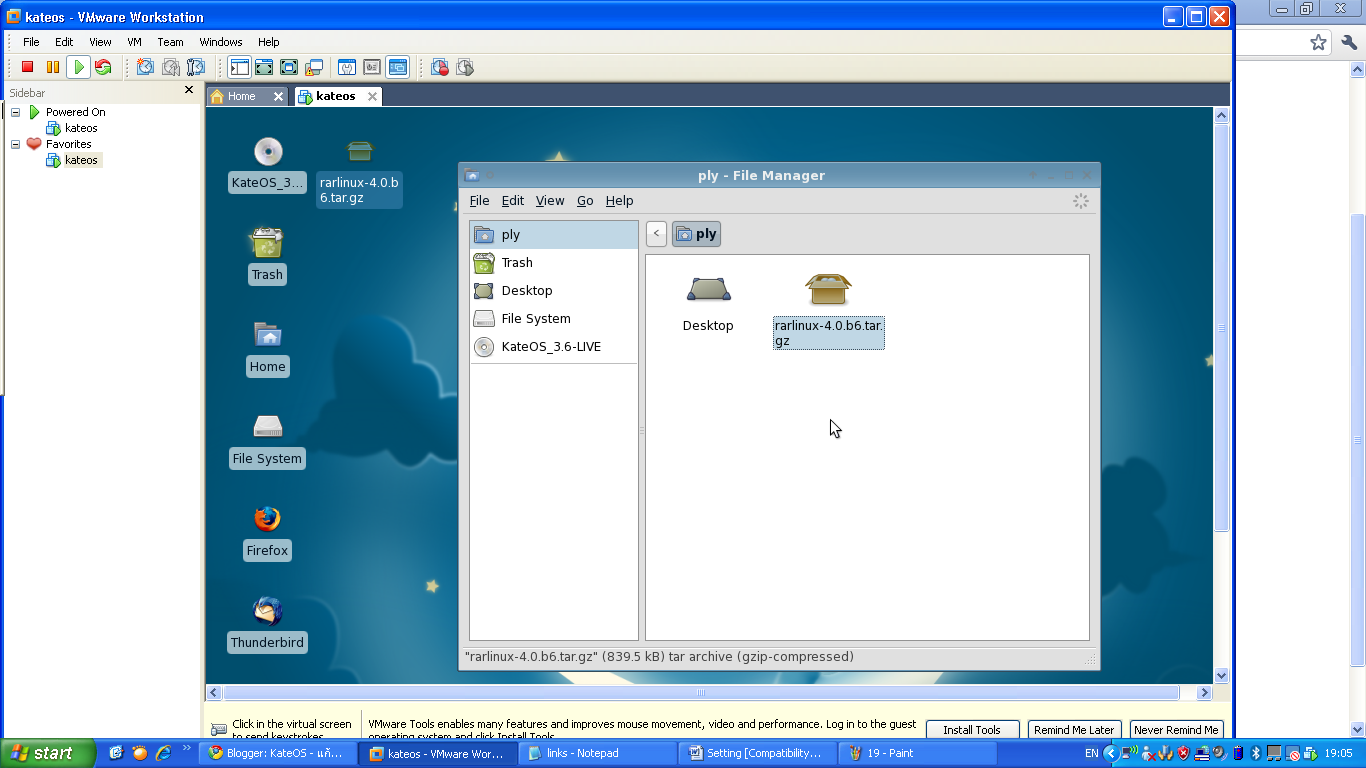Toggle the Unity mode toolbar icon

pos(314,67)
